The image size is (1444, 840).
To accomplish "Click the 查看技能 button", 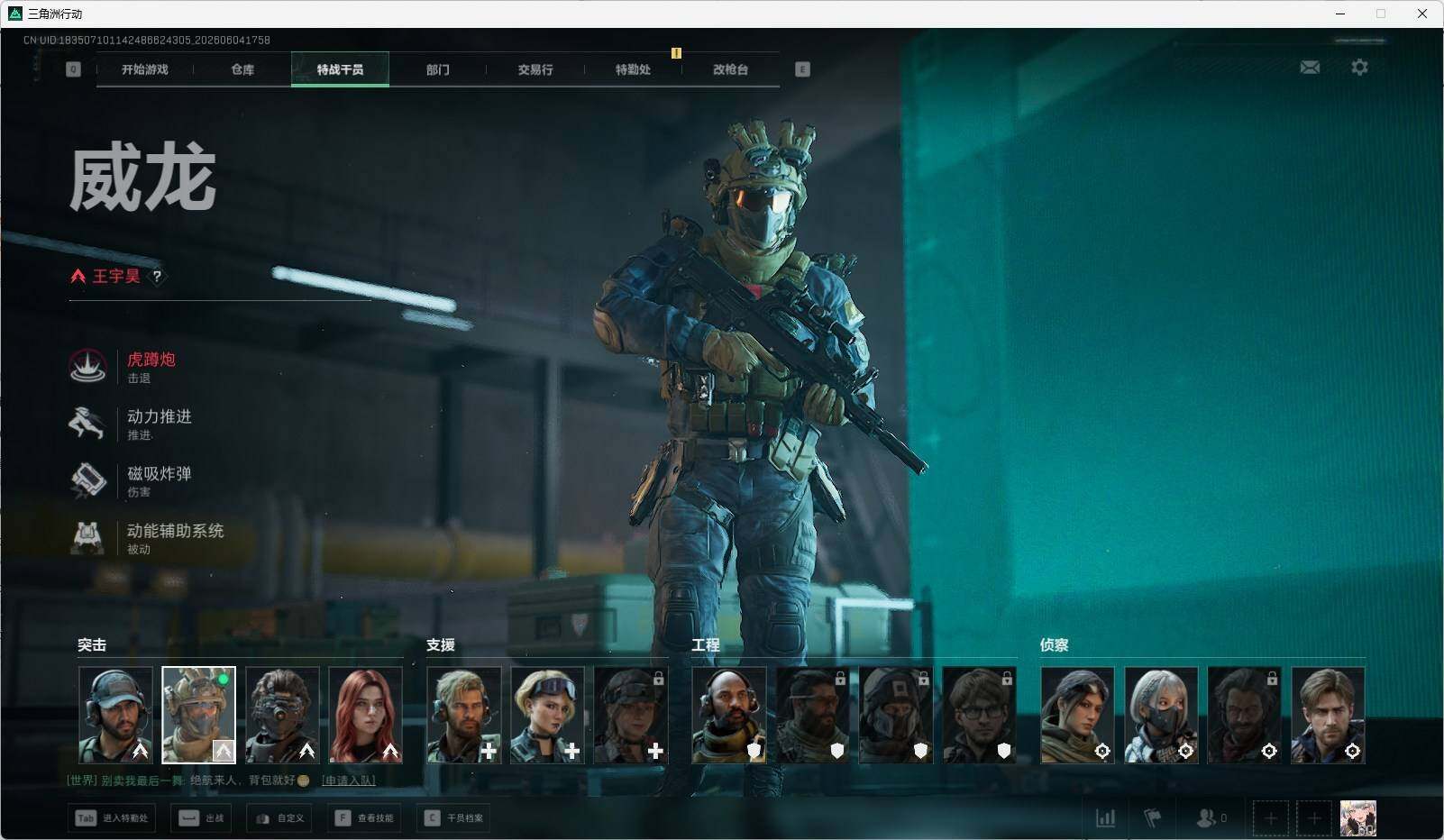I will (x=364, y=818).
